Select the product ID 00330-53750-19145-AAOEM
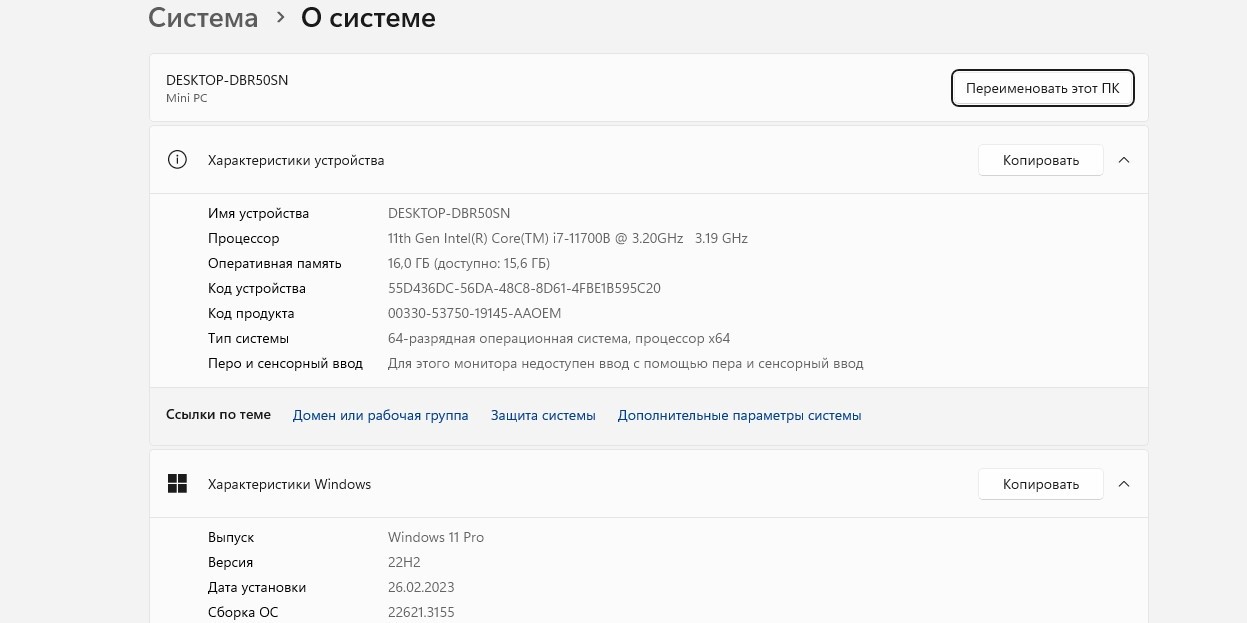The width and height of the screenshot is (1247, 623). coord(475,313)
